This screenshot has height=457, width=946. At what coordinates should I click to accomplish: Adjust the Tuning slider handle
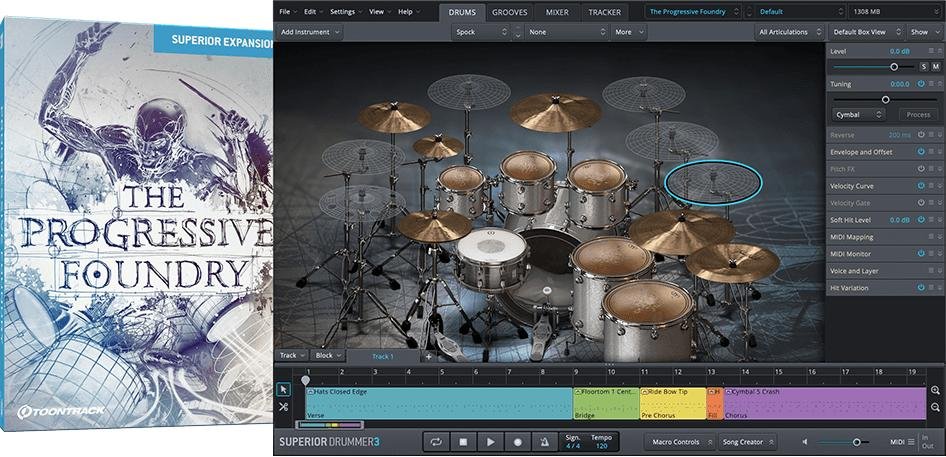coord(886,100)
